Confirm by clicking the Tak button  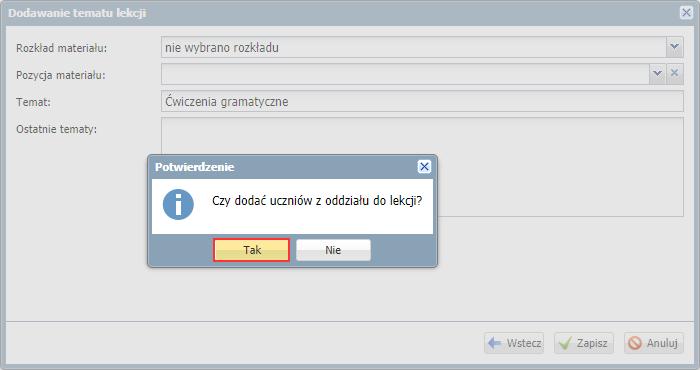tap(252, 250)
